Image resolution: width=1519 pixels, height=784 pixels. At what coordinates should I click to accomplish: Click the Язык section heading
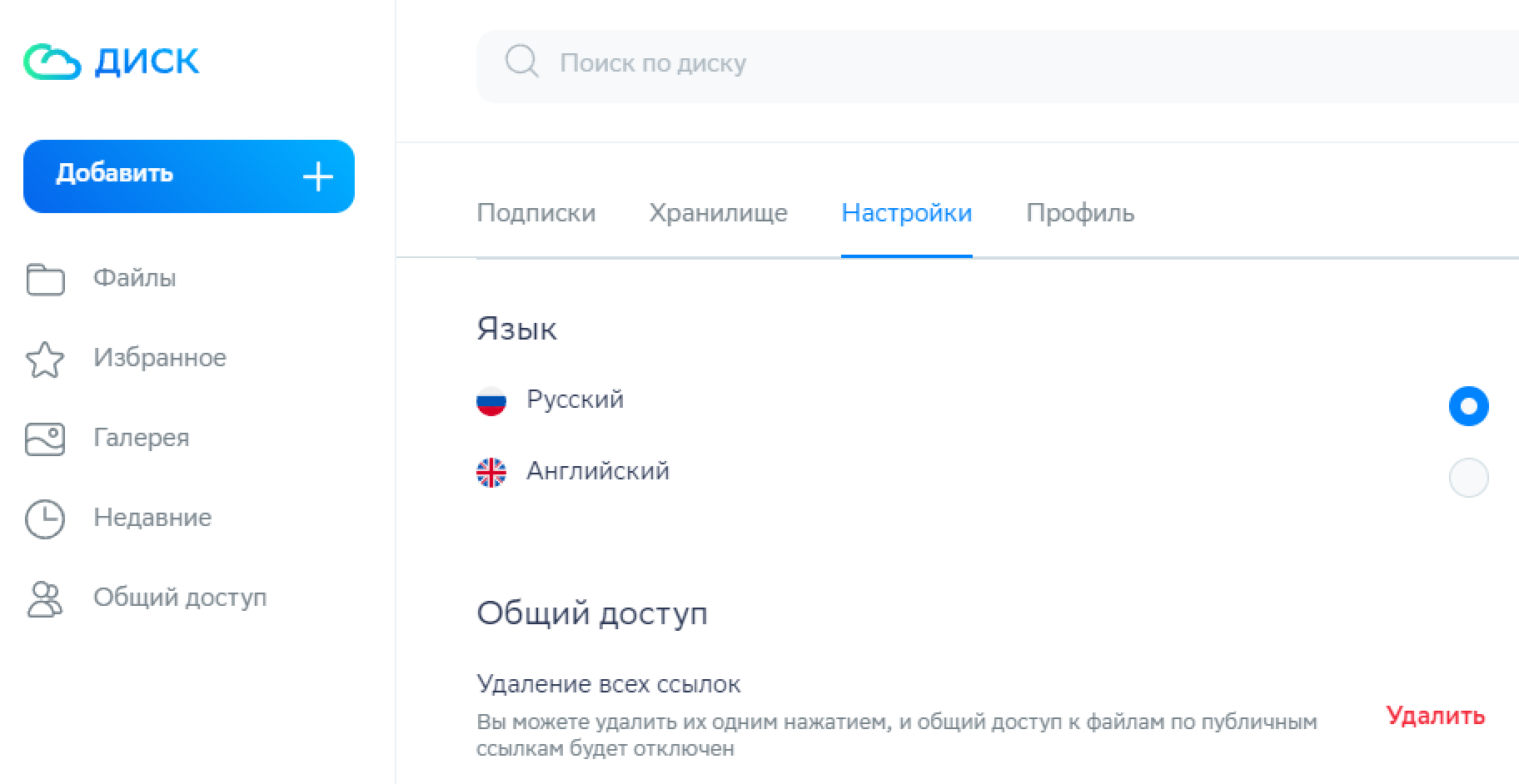pyautogui.click(x=516, y=330)
